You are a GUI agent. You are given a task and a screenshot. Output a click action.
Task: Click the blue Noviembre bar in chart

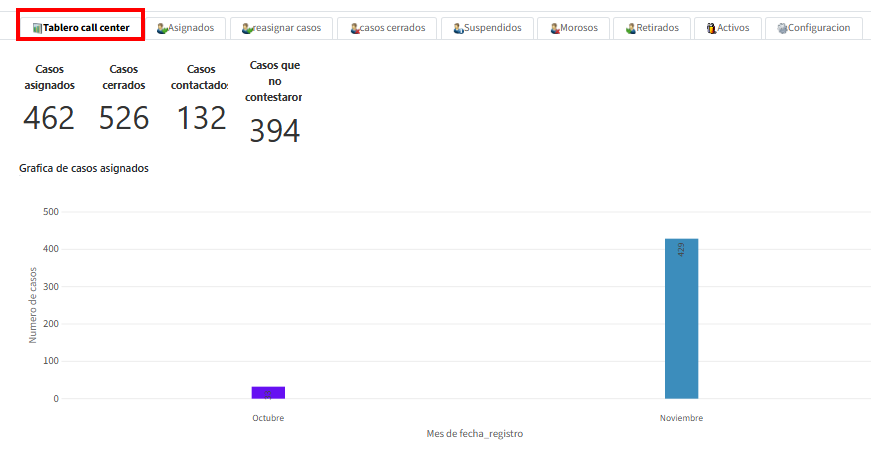pyautogui.click(x=681, y=318)
